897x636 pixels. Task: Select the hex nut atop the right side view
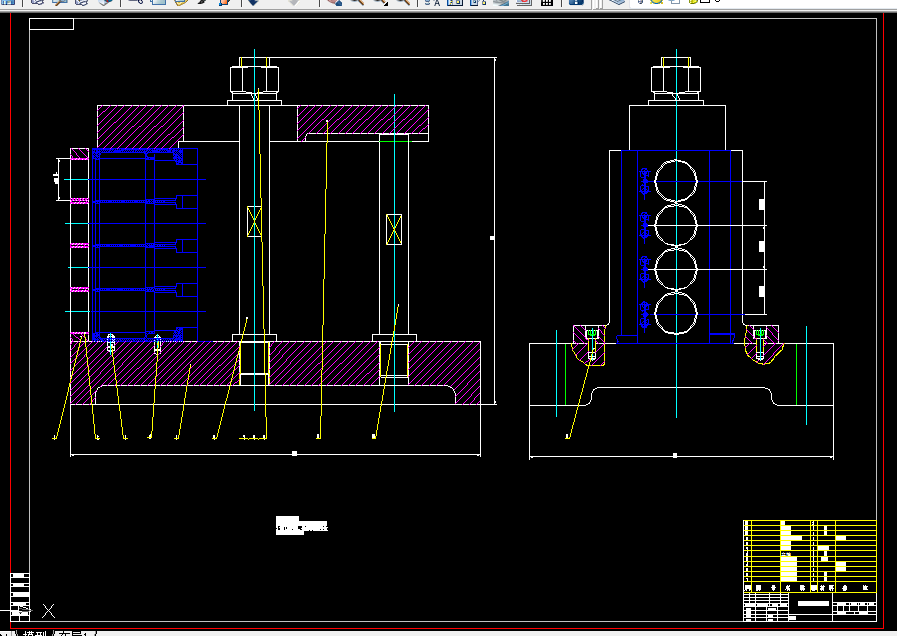(x=676, y=80)
